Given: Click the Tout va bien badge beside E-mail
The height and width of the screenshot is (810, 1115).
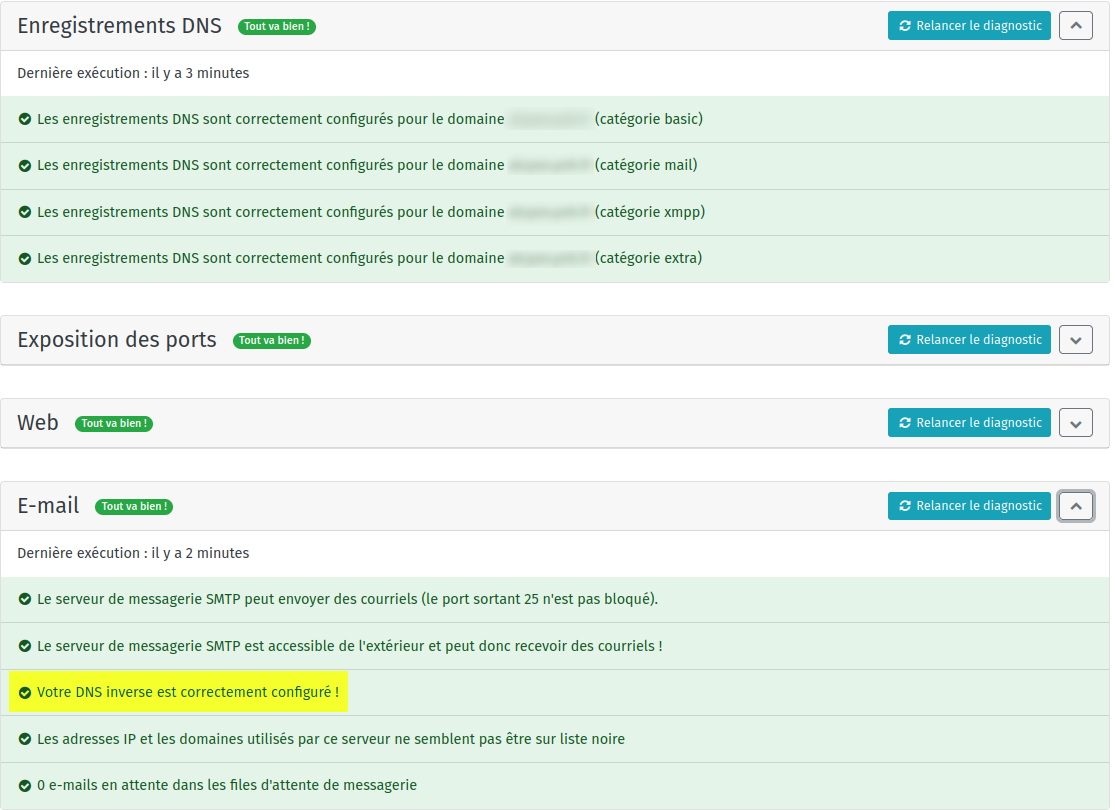Looking at the screenshot, I should tap(134, 507).
